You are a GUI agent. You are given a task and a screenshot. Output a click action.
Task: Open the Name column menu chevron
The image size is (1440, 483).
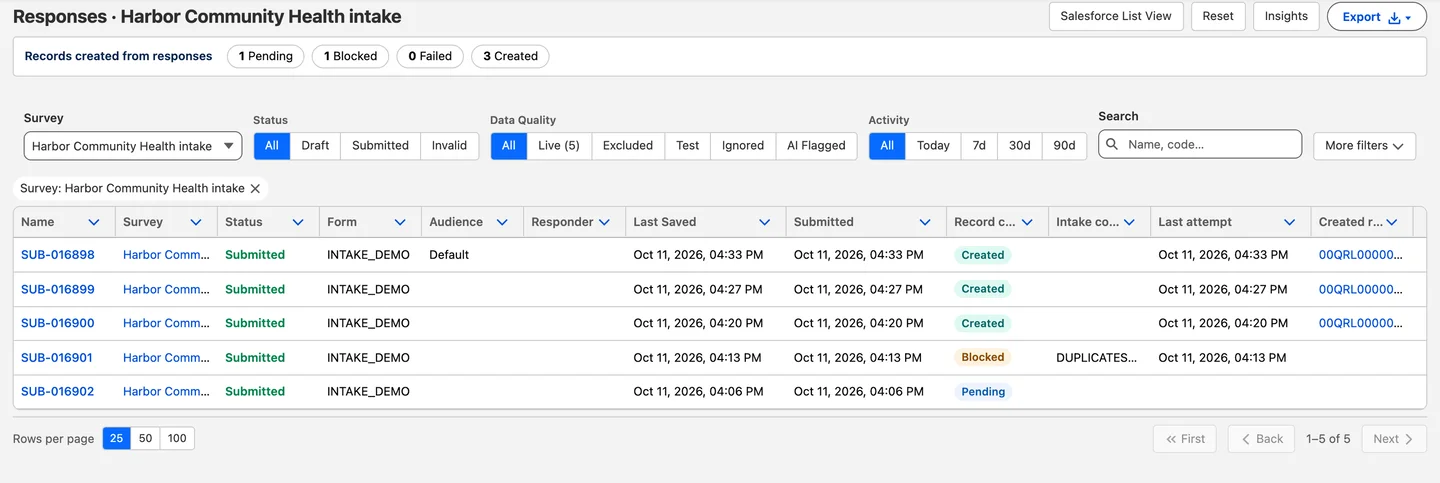pyautogui.click(x=94, y=222)
